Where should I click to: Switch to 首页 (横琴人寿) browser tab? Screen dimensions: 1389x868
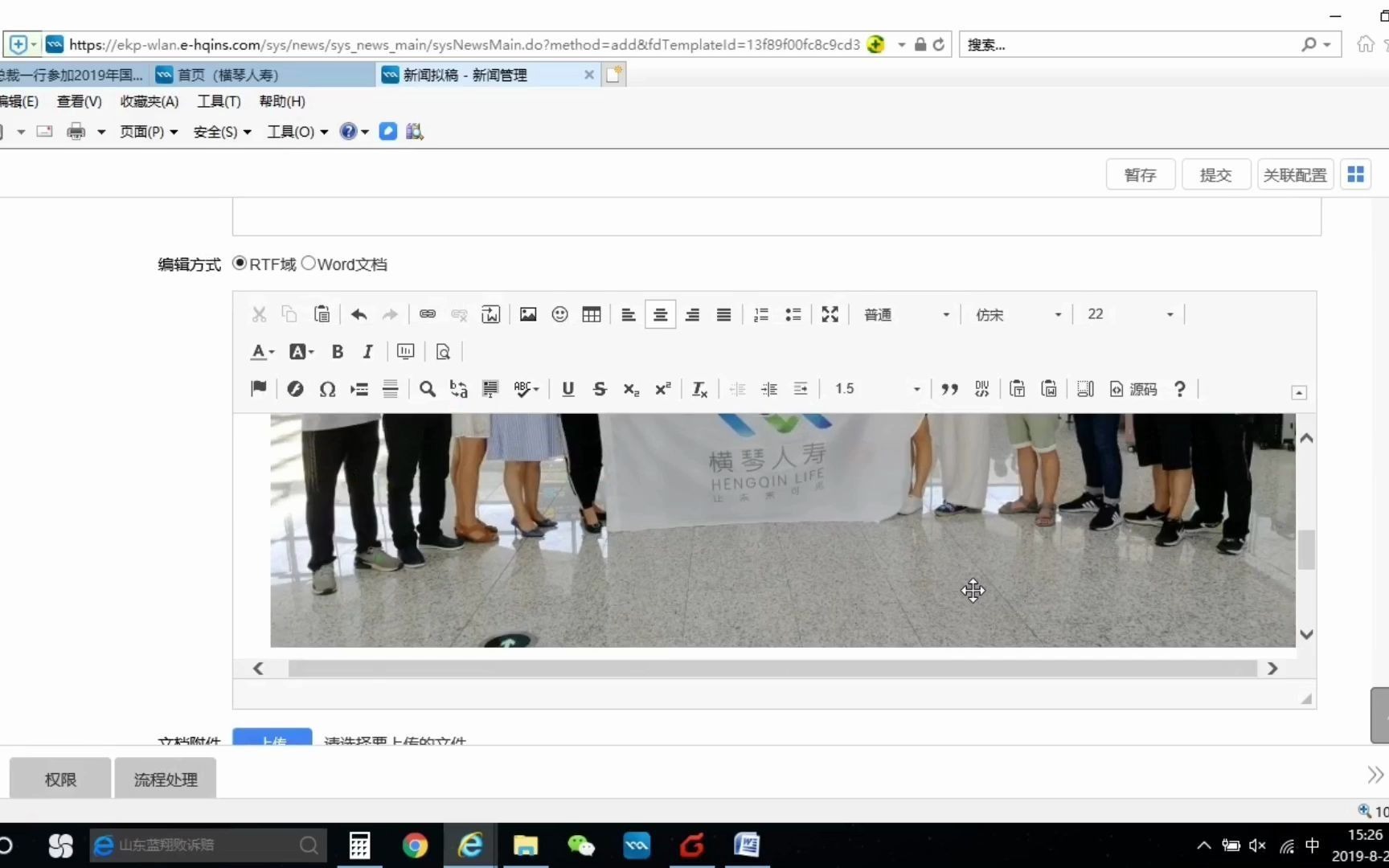(x=262, y=75)
